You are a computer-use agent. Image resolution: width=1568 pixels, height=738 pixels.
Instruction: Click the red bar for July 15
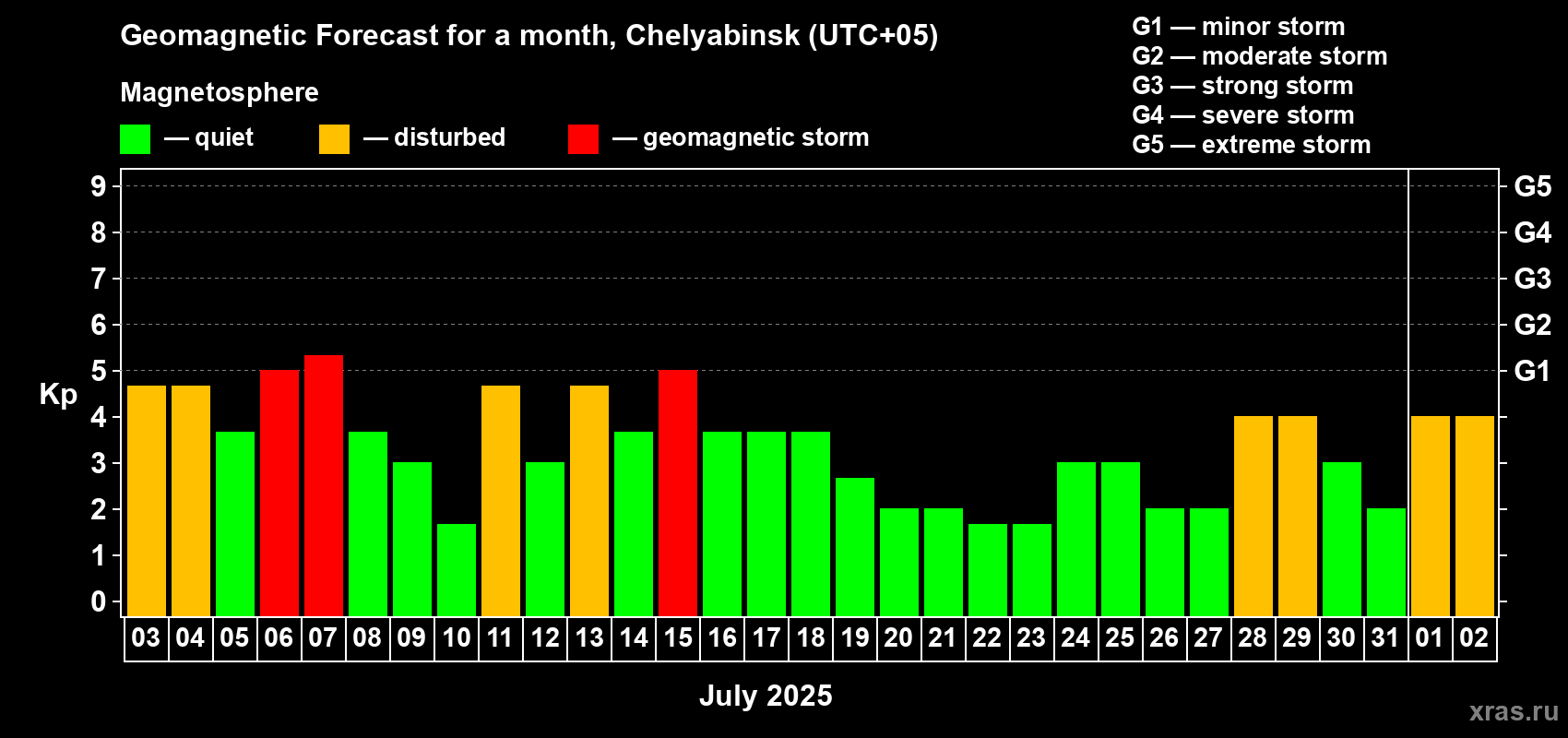(x=678, y=493)
